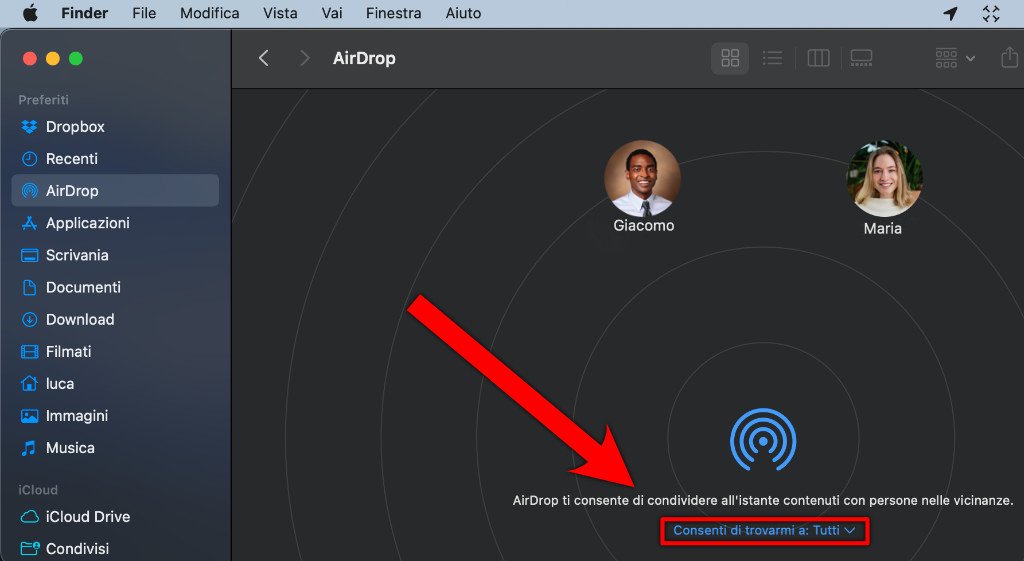Click the Applicazioni icon in the sidebar

(29, 223)
